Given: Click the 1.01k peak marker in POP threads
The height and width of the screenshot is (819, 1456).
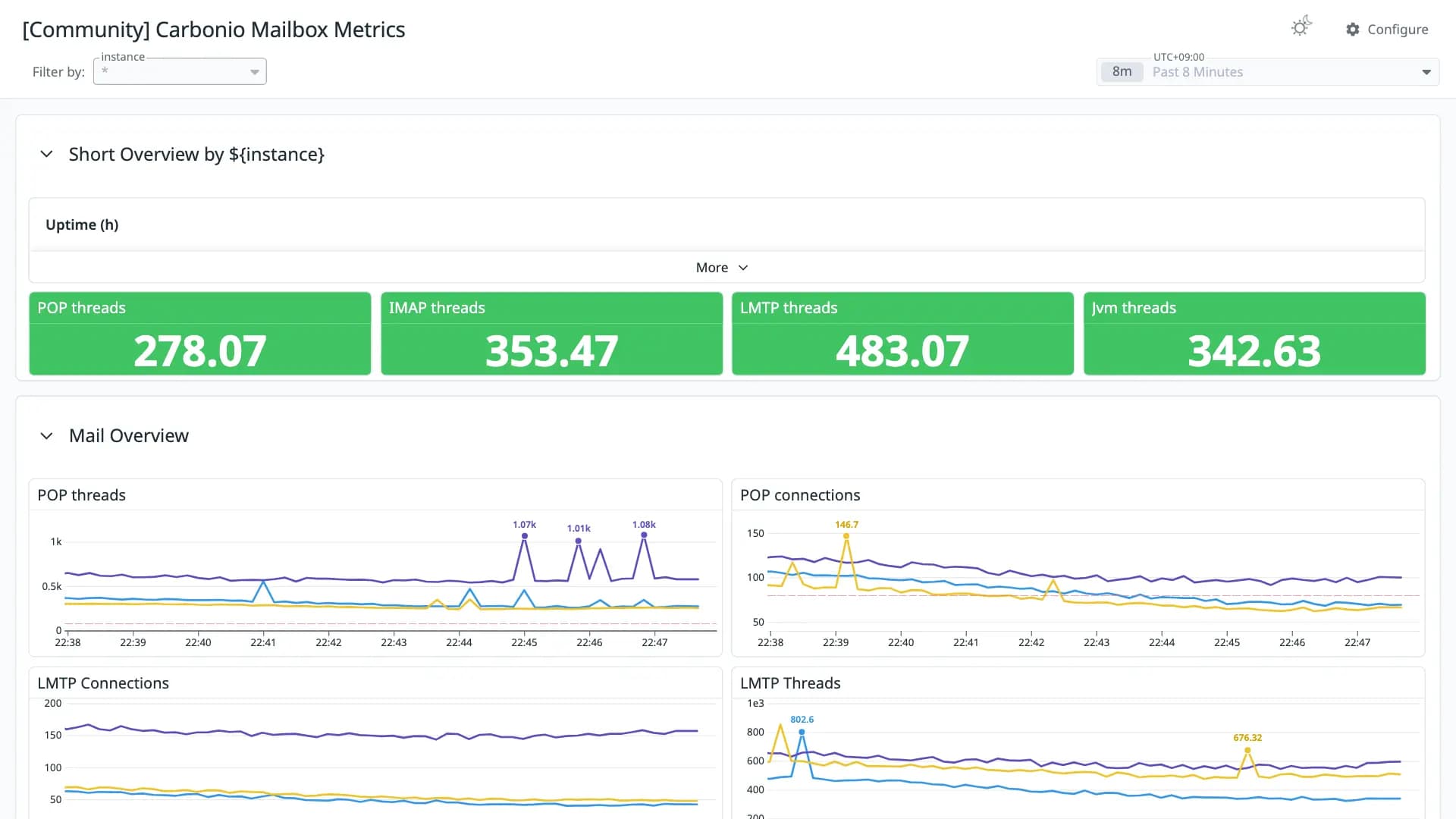Looking at the screenshot, I should [x=578, y=541].
